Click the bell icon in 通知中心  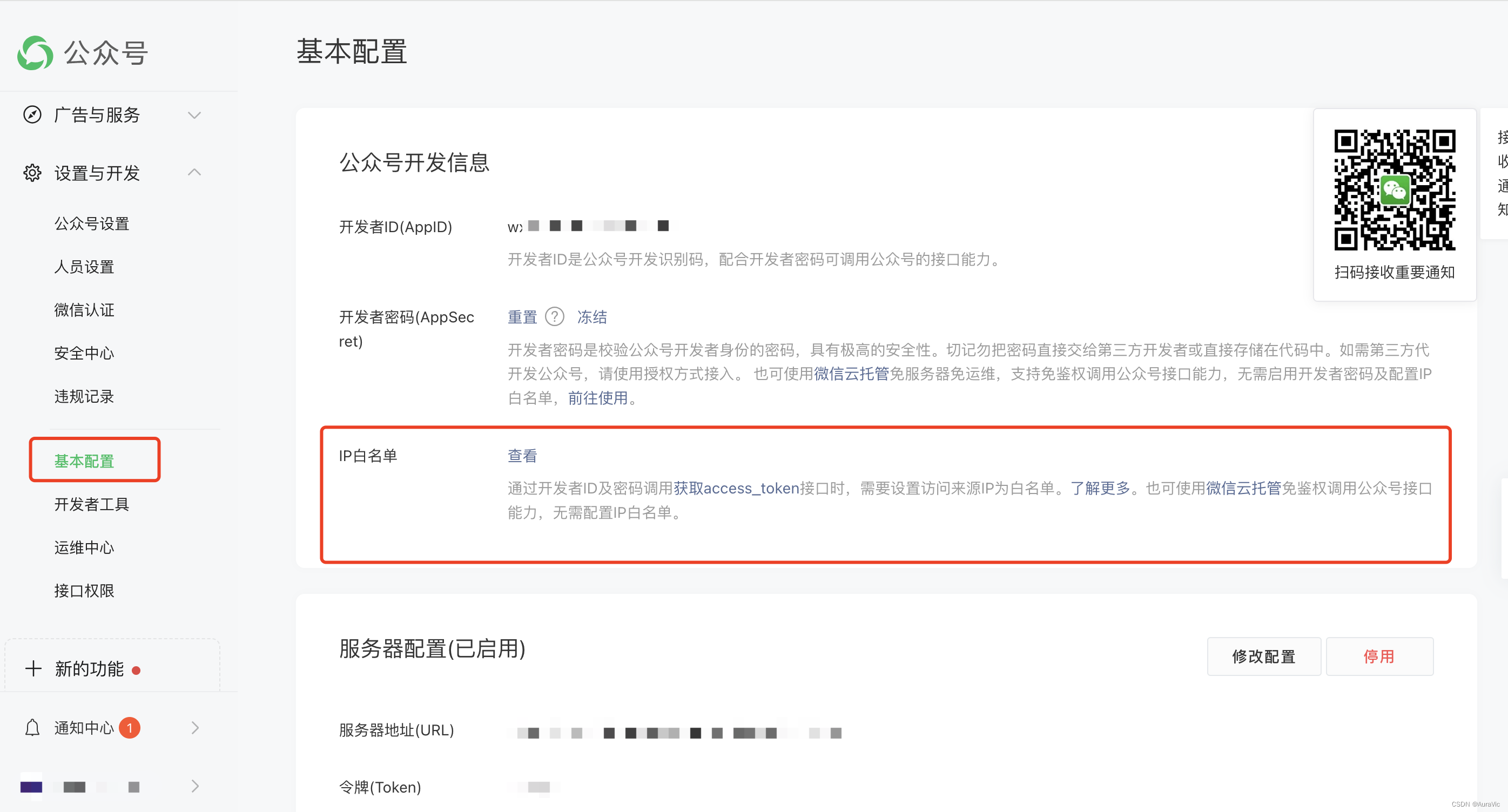32,728
